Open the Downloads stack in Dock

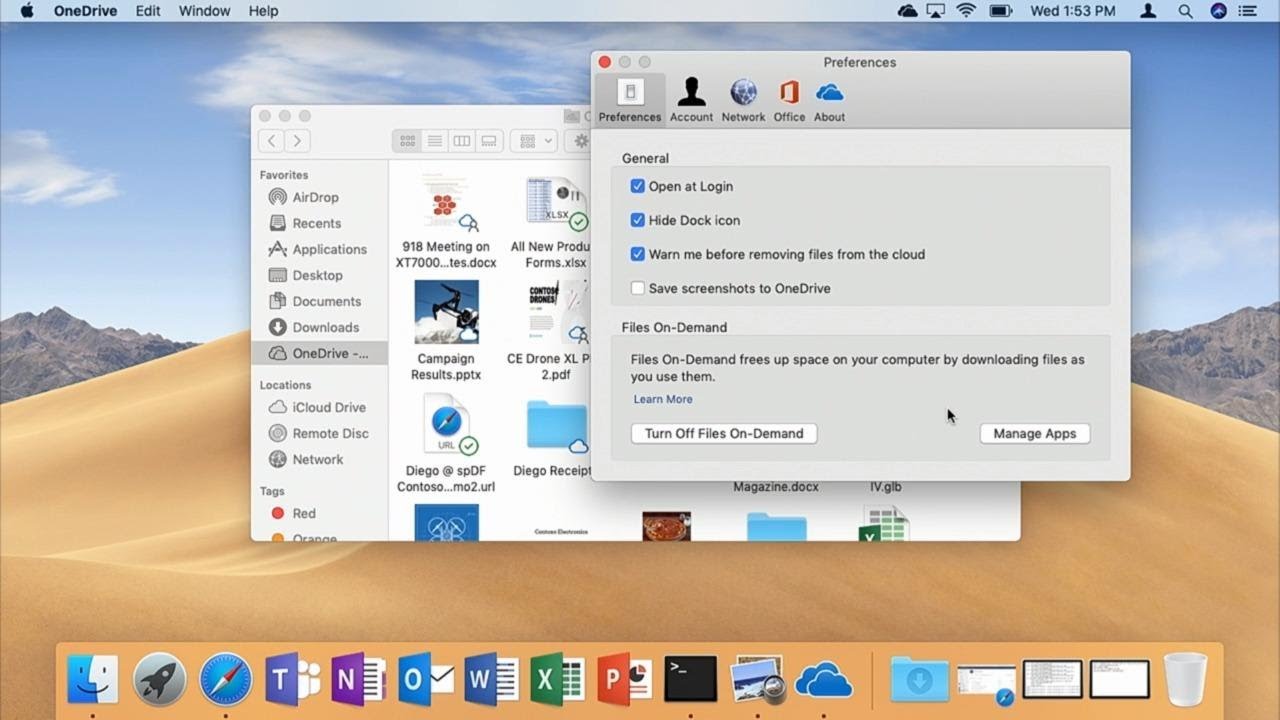coord(919,680)
